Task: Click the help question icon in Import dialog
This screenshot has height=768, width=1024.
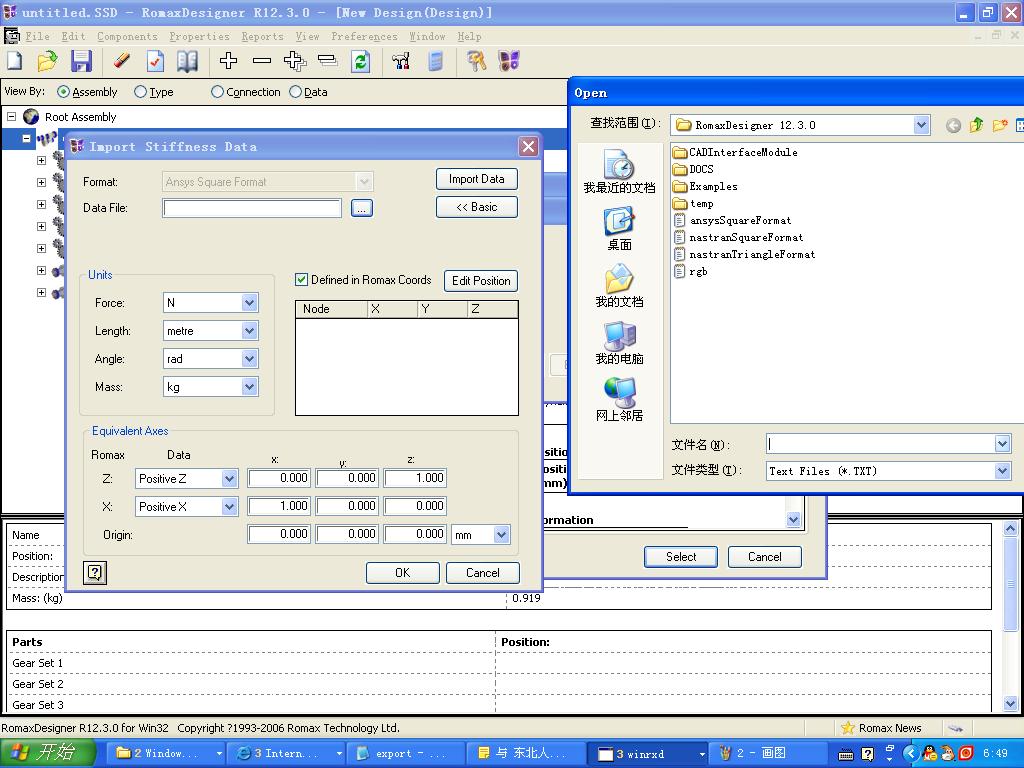Action: pos(95,573)
